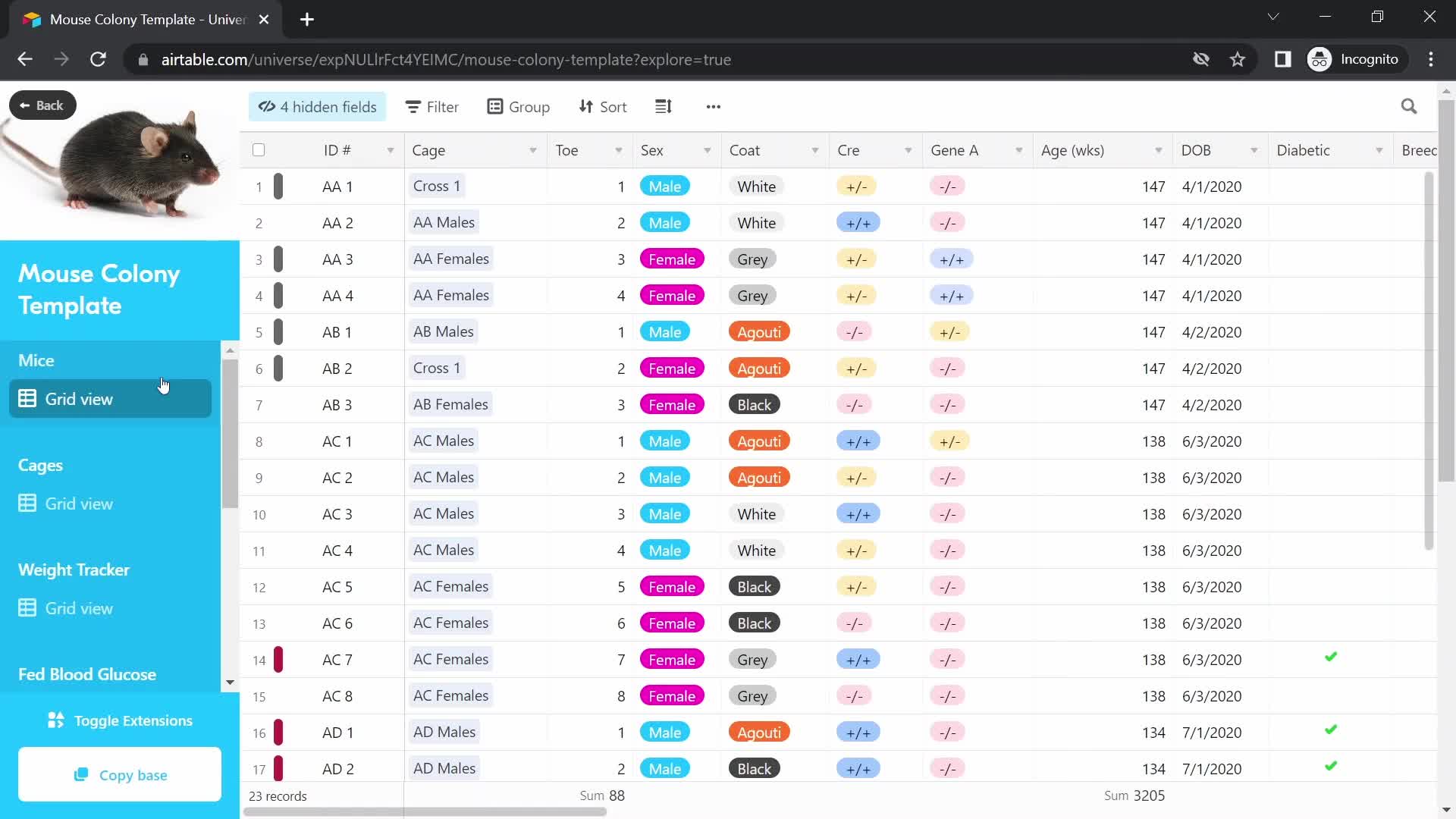
Task: Expand the Cages section Grid view
Action: (79, 503)
